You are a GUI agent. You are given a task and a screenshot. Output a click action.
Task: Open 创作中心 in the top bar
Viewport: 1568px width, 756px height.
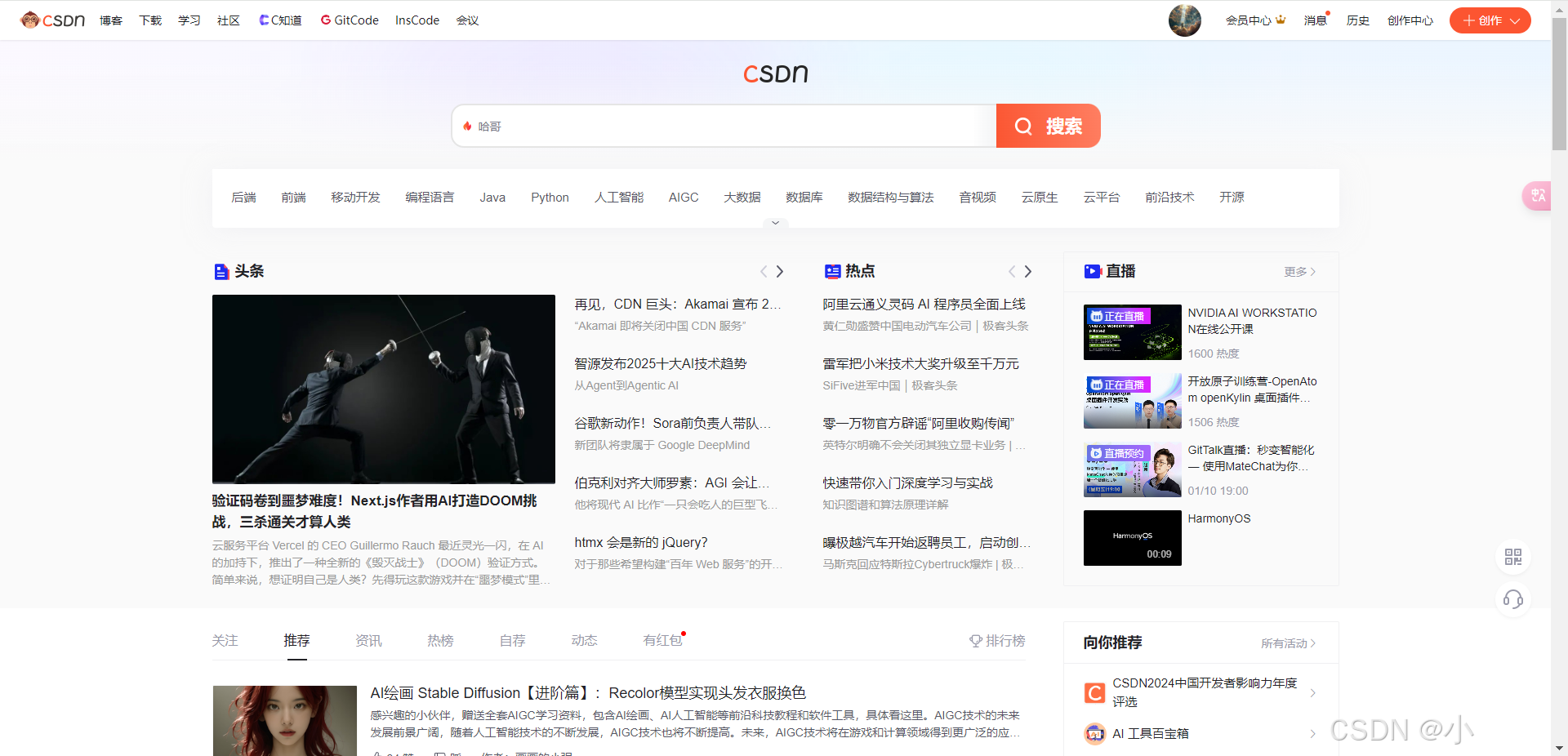pos(1410,20)
